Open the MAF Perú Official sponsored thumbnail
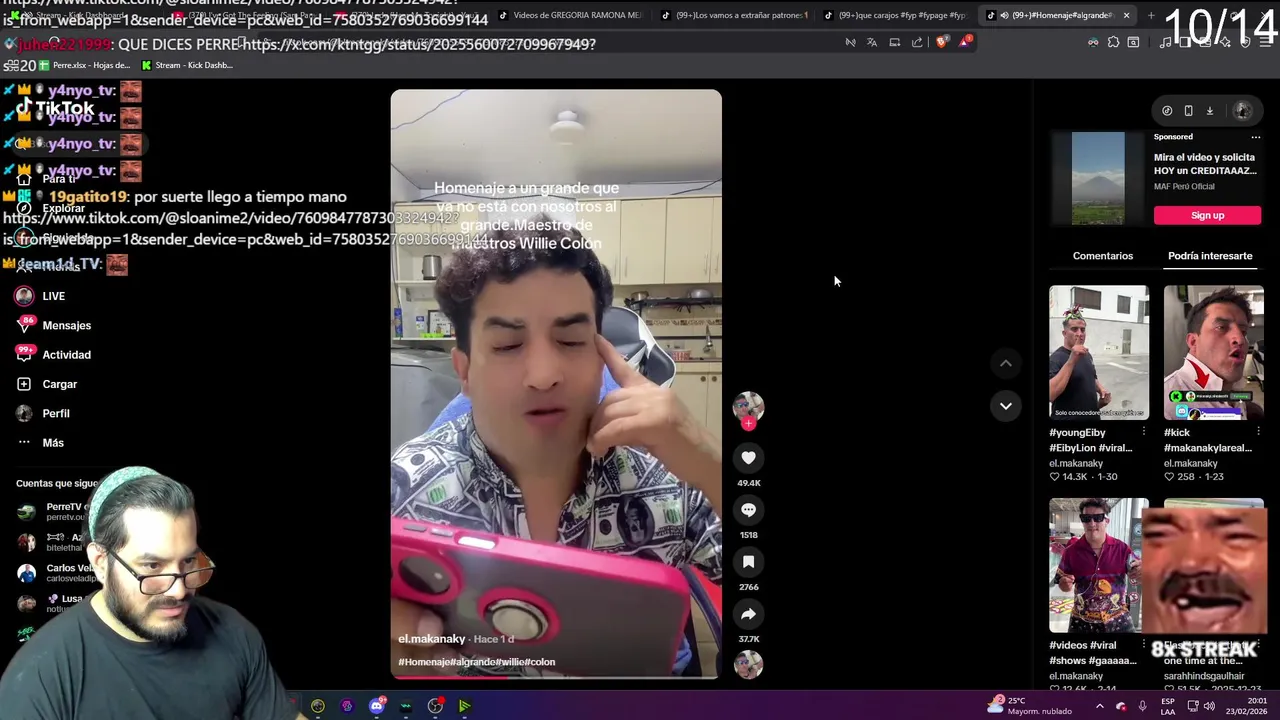 tap(1098, 179)
